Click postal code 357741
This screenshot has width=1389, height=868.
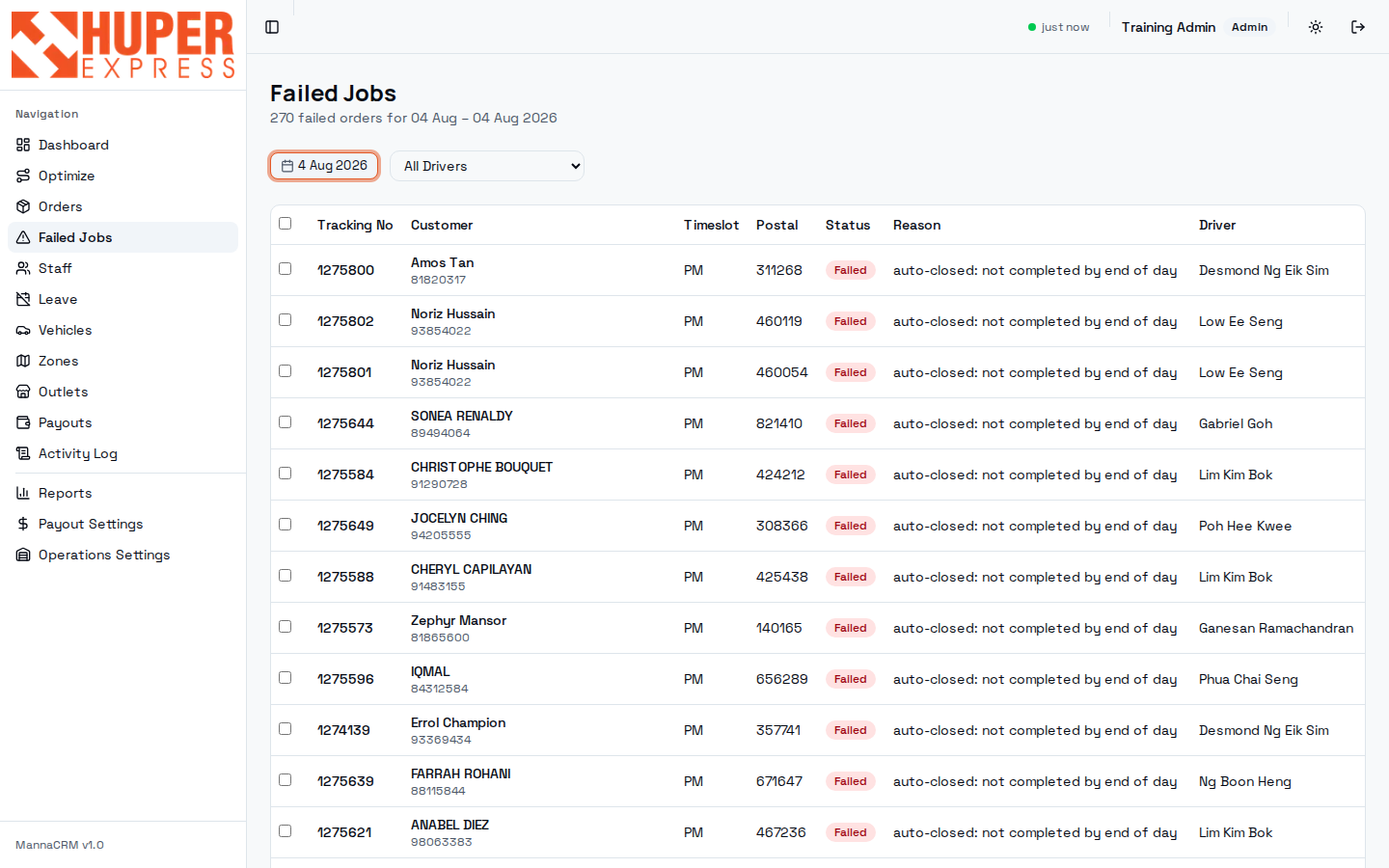[777, 730]
